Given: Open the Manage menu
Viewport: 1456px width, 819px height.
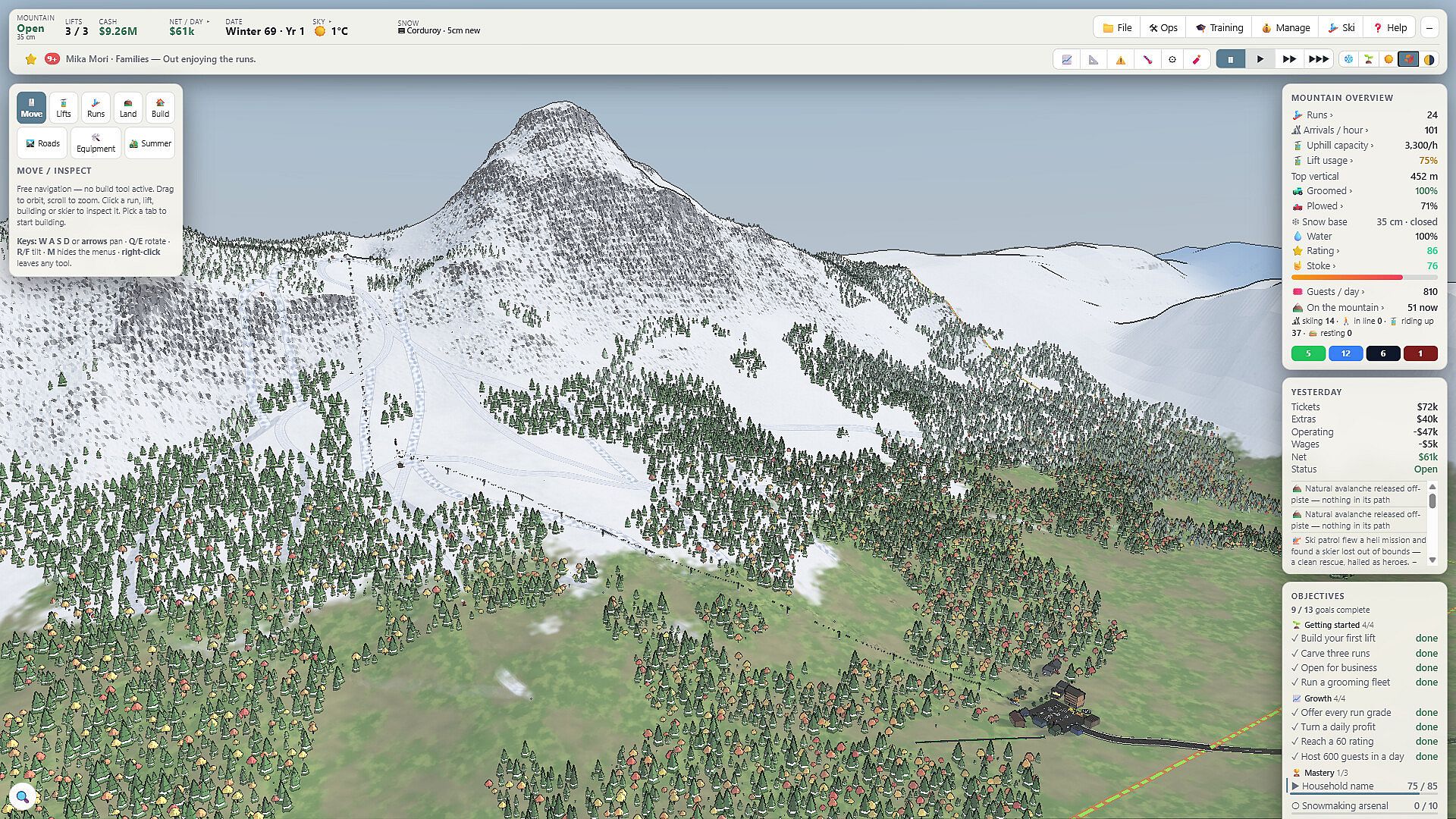Looking at the screenshot, I should 1285,28.
